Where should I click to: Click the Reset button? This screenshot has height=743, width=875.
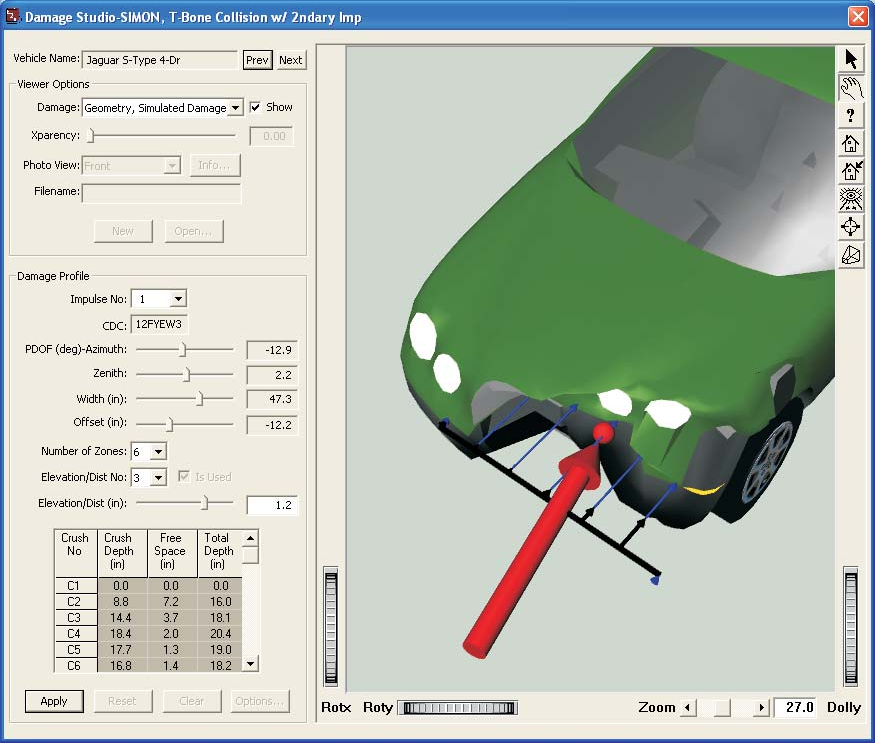point(123,701)
